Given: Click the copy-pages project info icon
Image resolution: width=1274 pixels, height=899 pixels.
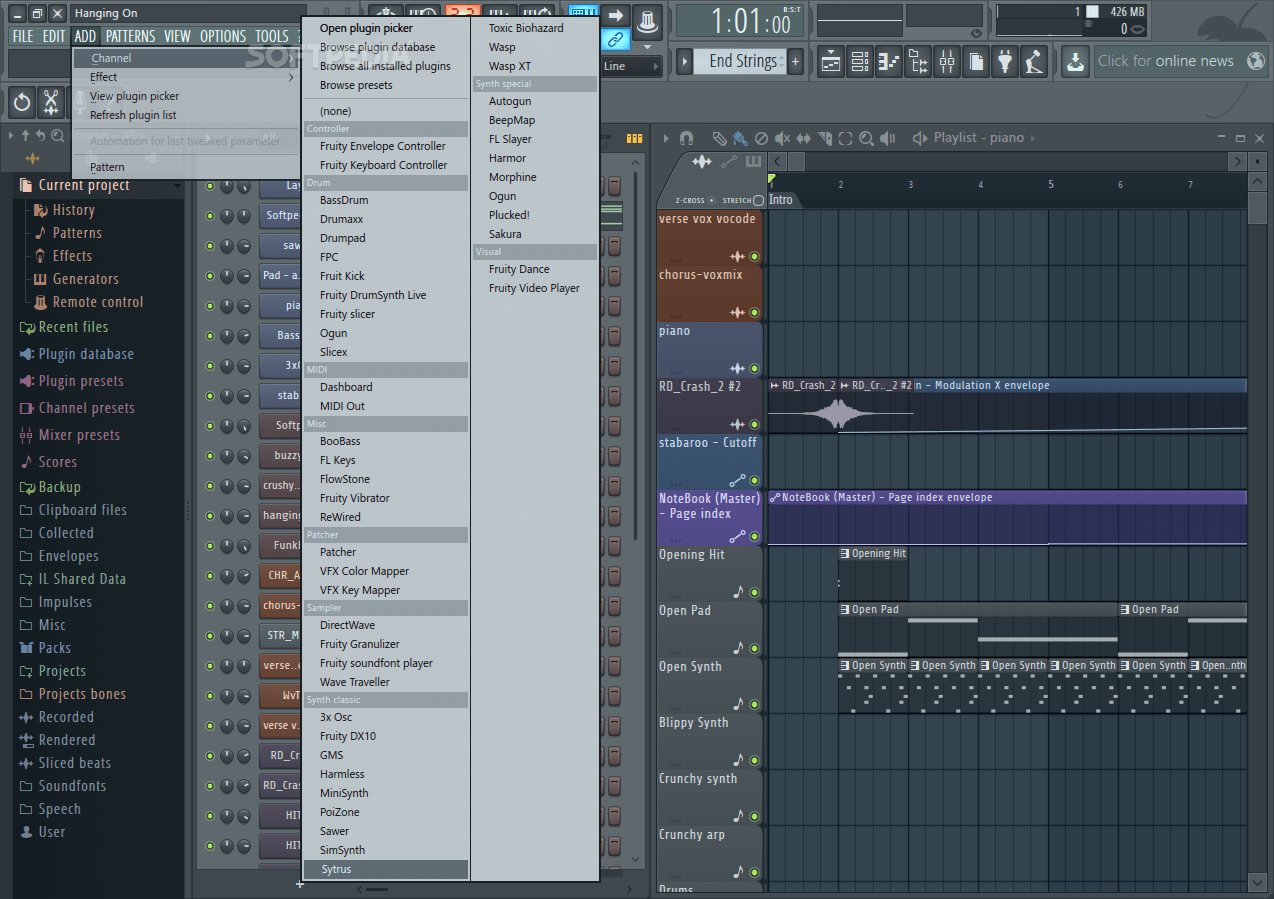Looking at the screenshot, I should point(976,62).
